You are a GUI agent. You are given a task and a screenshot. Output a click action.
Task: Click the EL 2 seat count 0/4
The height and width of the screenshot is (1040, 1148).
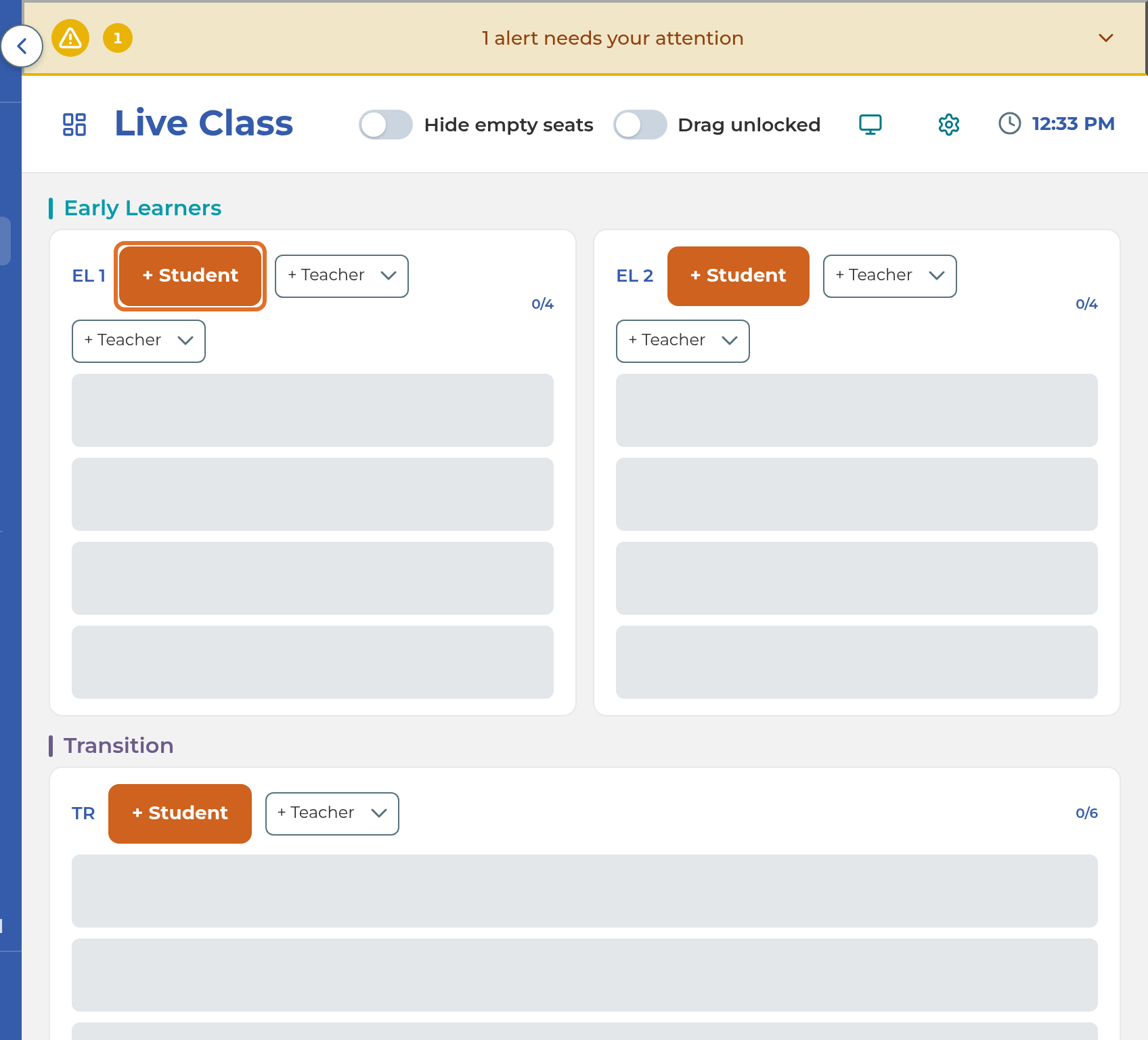coord(1086,304)
